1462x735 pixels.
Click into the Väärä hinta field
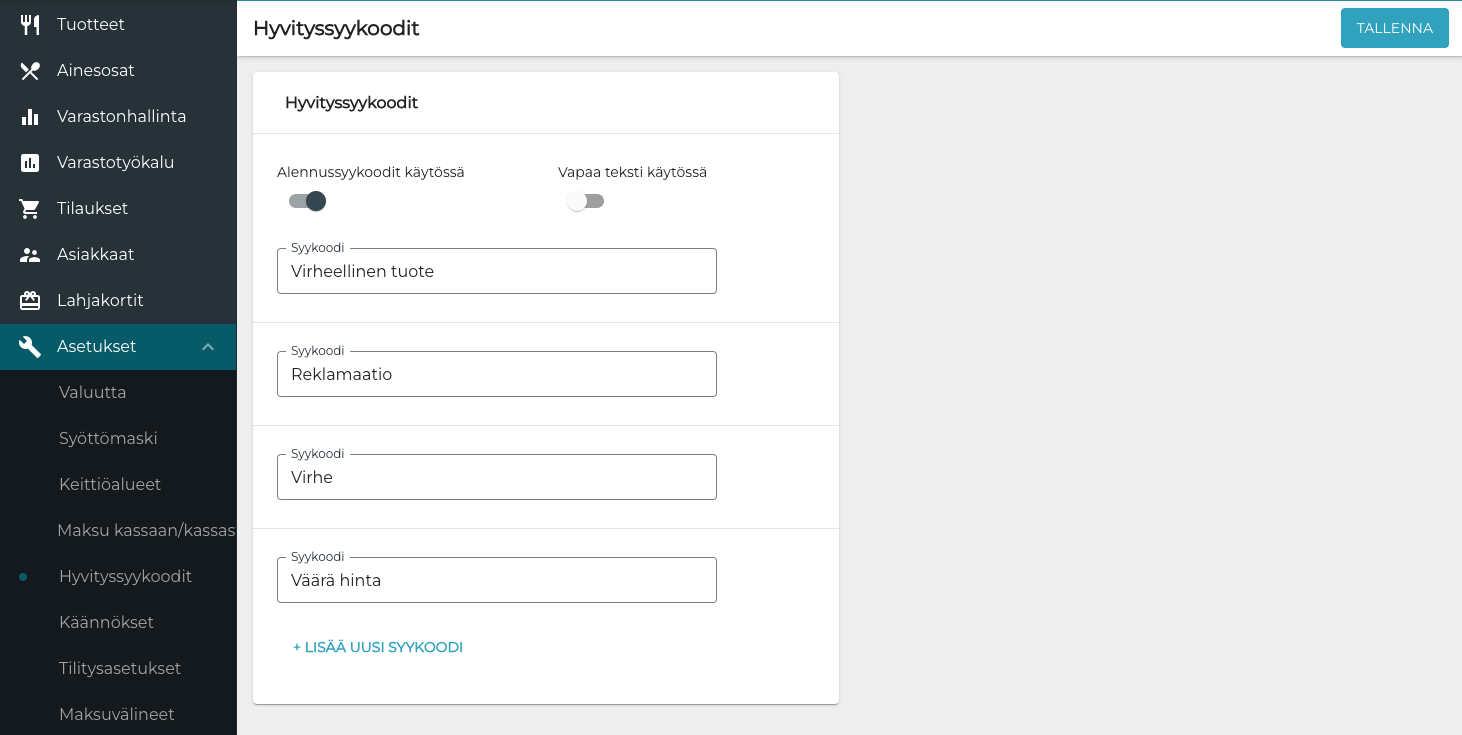tap(496, 580)
